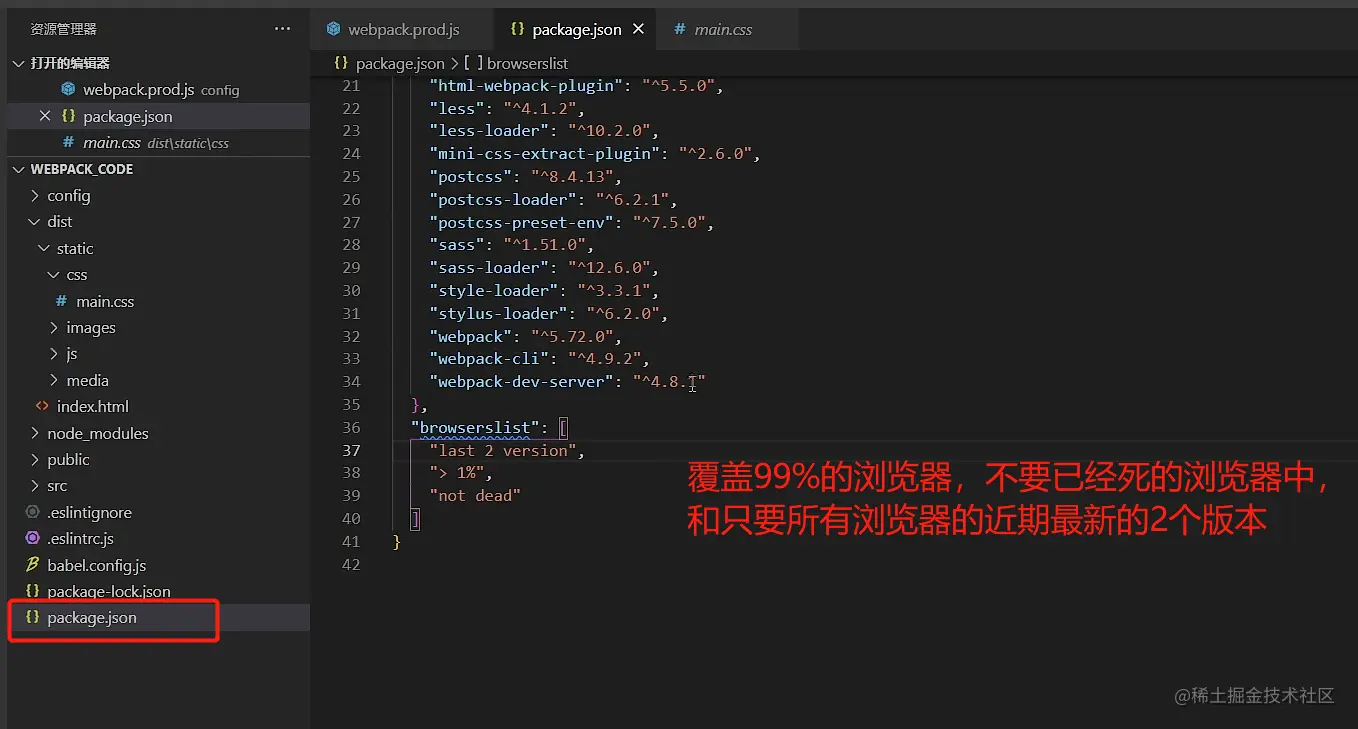Image resolution: width=1358 pixels, height=729 pixels.
Task: Select the package.json editor tab
Action: pyautogui.click(x=575, y=29)
